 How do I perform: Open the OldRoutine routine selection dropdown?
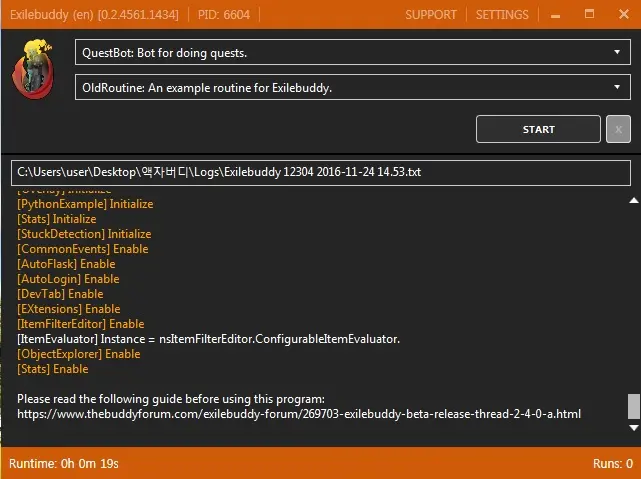pyautogui.click(x=352, y=87)
